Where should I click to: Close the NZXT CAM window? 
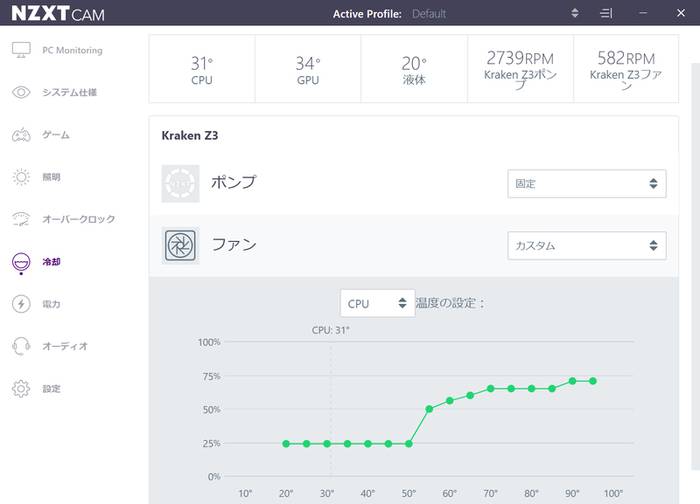pyautogui.click(x=680, y=13)
